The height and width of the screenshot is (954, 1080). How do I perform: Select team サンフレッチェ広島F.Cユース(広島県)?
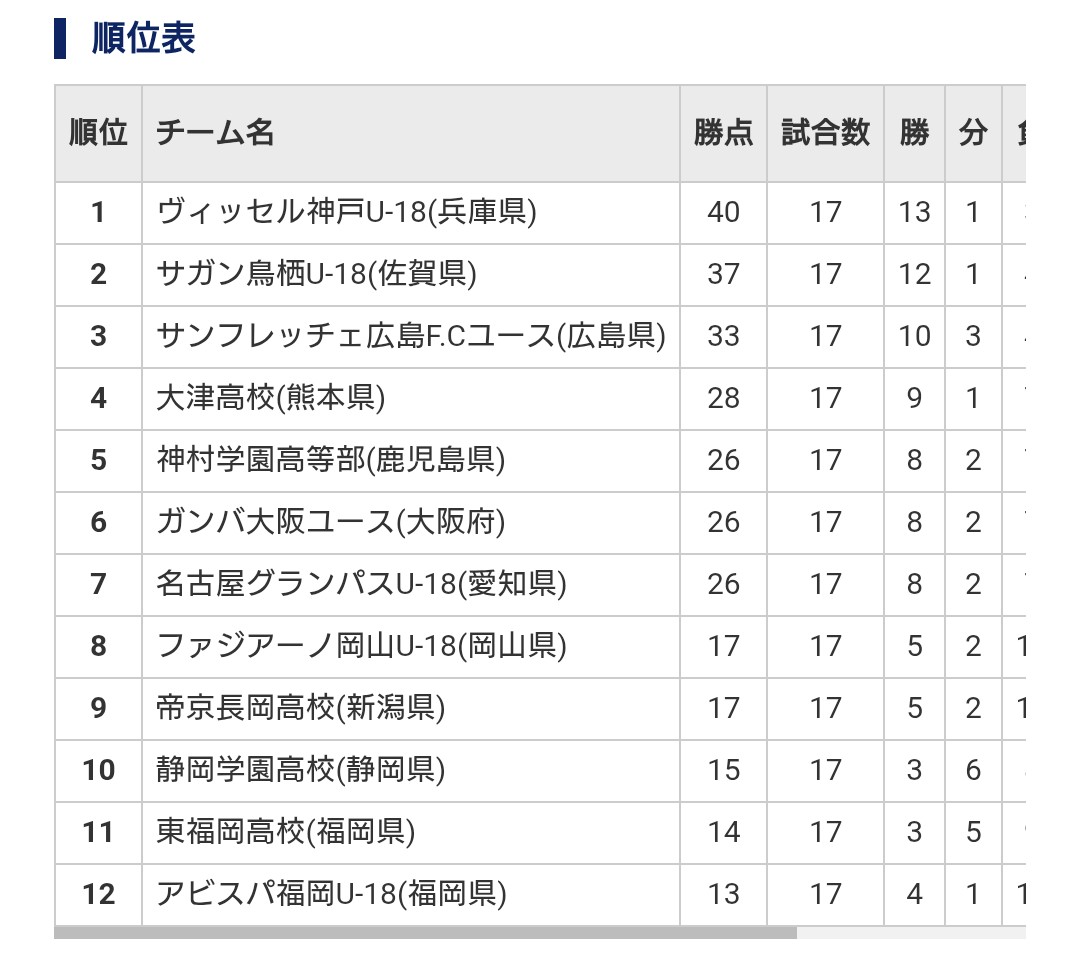point(410,336)
